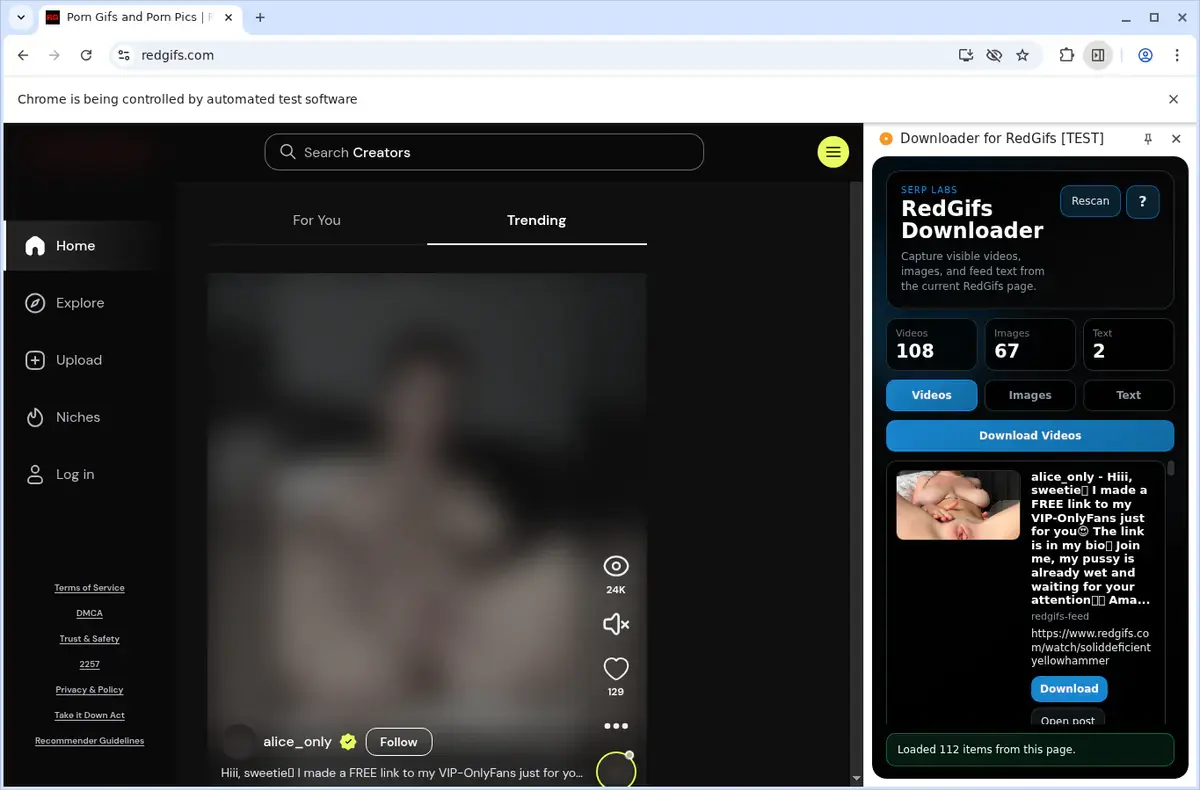1200x790 pixels.
Task: Dismiss the automated test software infobar
Action: [1174, 99]
